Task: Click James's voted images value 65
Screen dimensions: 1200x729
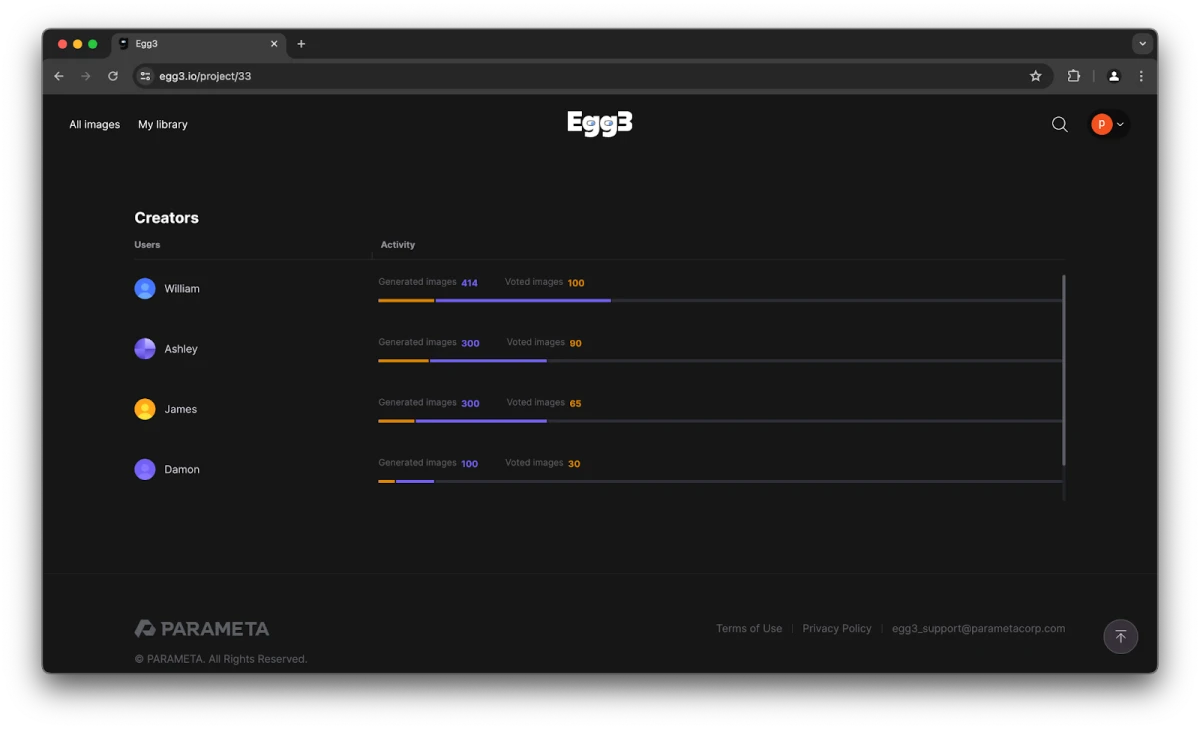Action: coord(575,404)
